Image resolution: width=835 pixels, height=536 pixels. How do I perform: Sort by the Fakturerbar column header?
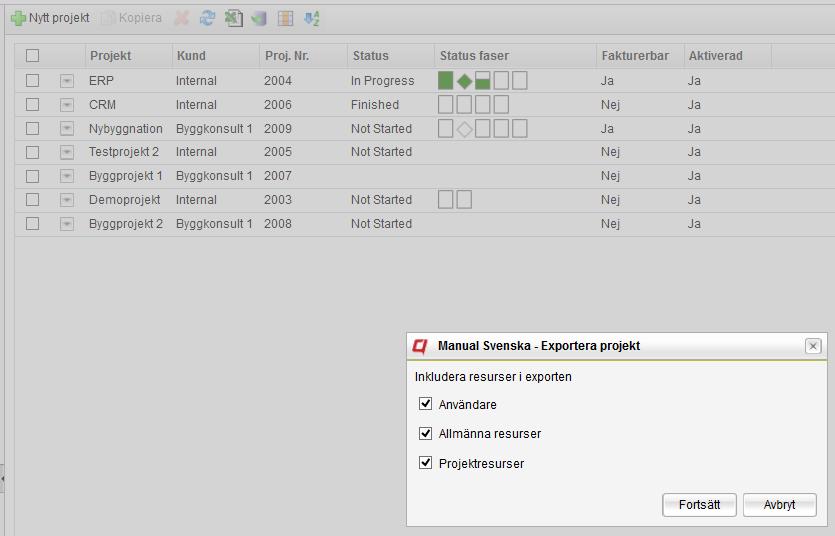[640, 56]
